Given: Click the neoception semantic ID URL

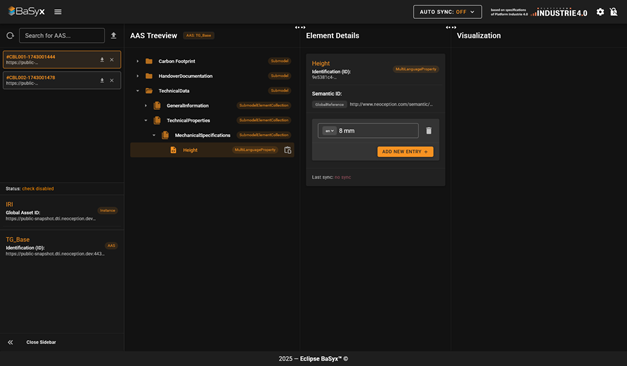Looking at the screenshot, I should tap(391, 104).
